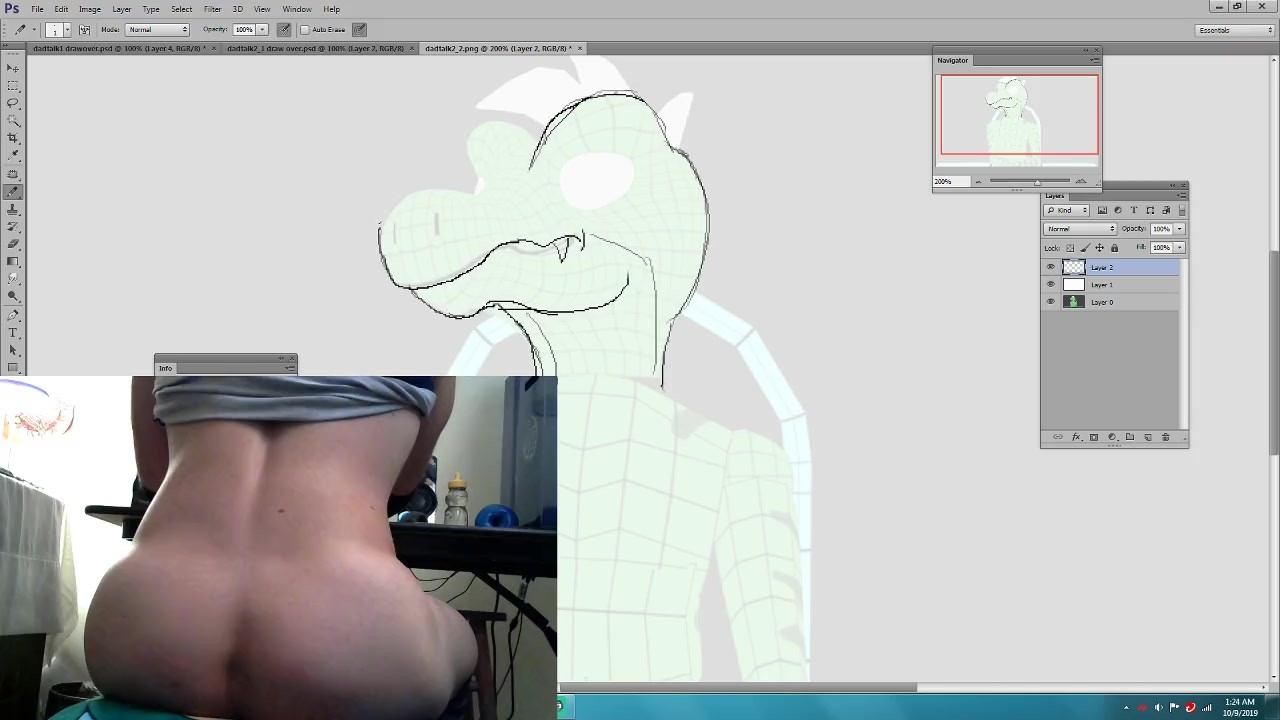Click the Navigator zoom slider
The width and height of the screenshot is (1280, 720).
1030,181
